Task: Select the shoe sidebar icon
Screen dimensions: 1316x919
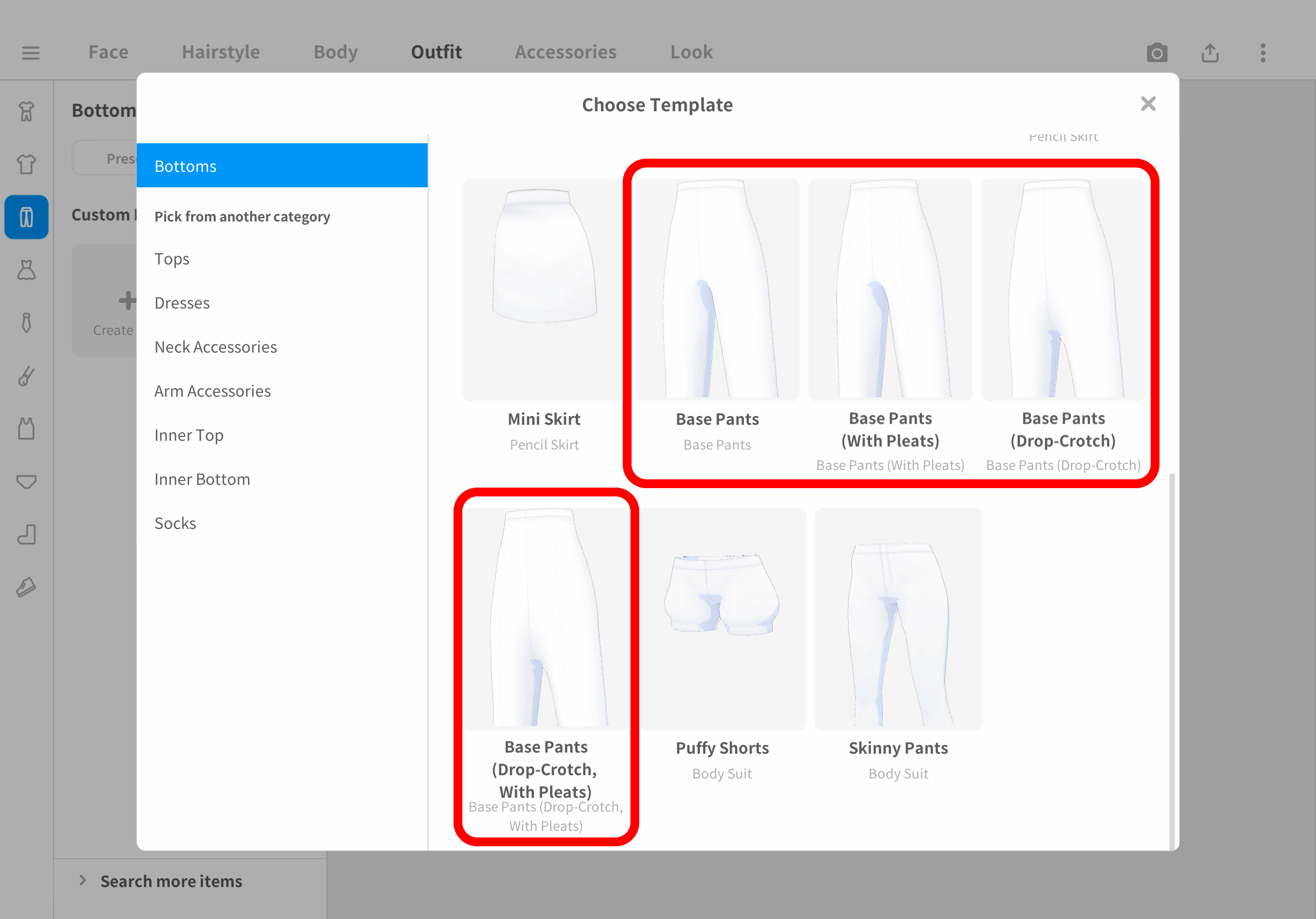Action: coord(26,587)
